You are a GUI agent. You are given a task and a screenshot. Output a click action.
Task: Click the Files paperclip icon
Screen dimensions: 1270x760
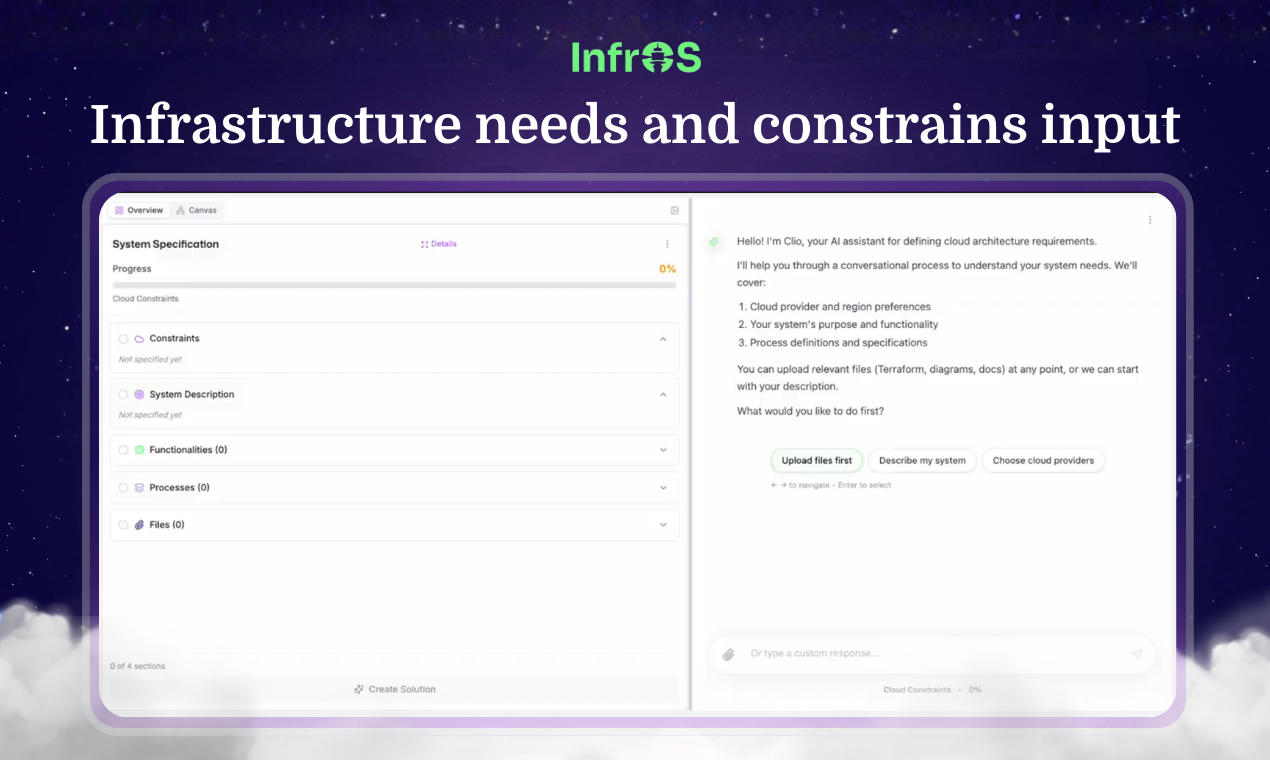point(139,525)
